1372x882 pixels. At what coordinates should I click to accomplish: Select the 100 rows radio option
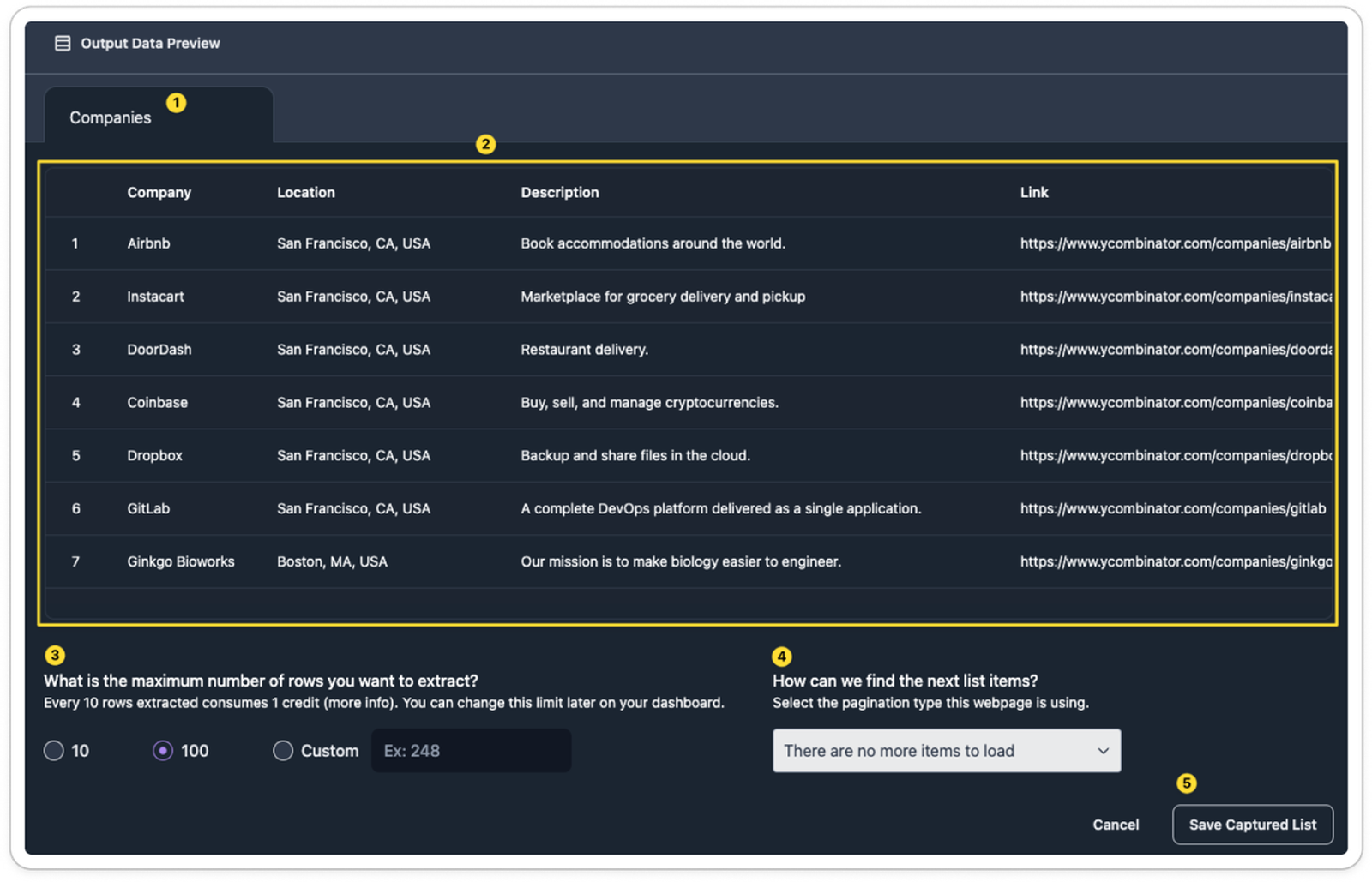click(163, 751)
